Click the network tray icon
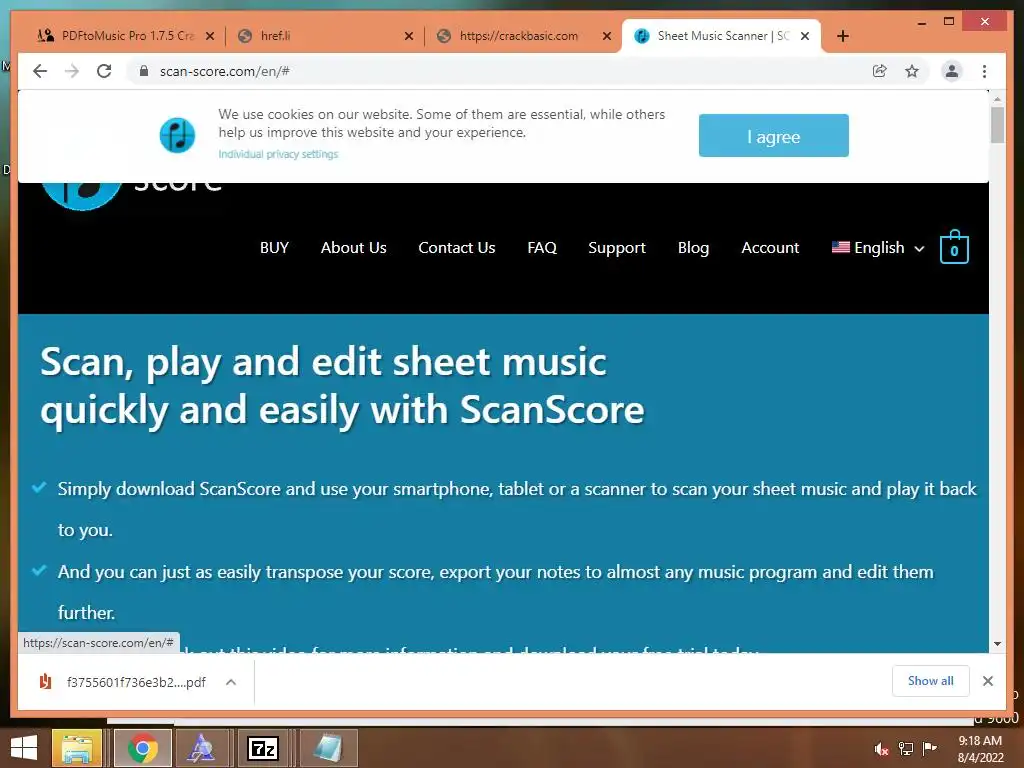The width and height of the screenshot is (1024, 768). pyautogui.click(x=906, y=749)
